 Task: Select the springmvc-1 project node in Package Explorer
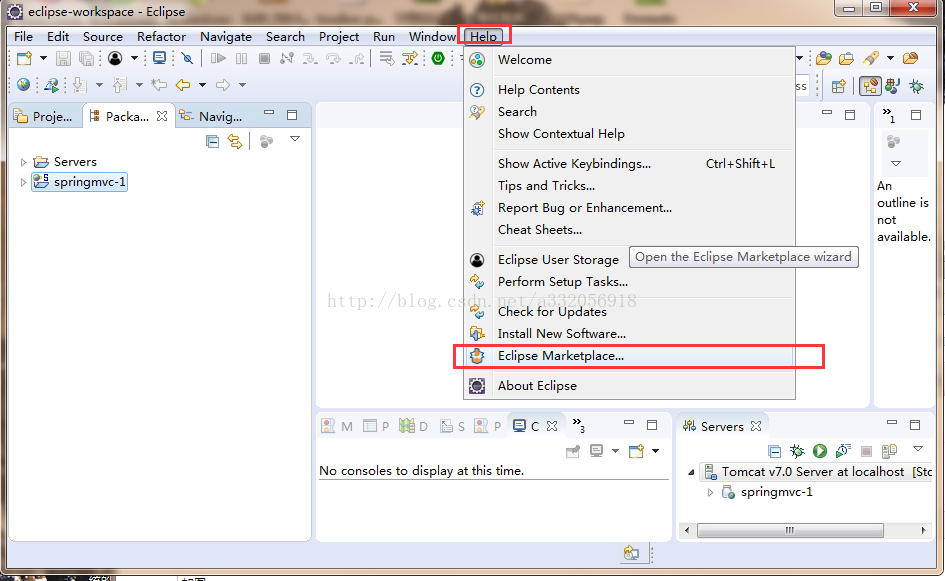pyautogui.click(x=79, y=182)
